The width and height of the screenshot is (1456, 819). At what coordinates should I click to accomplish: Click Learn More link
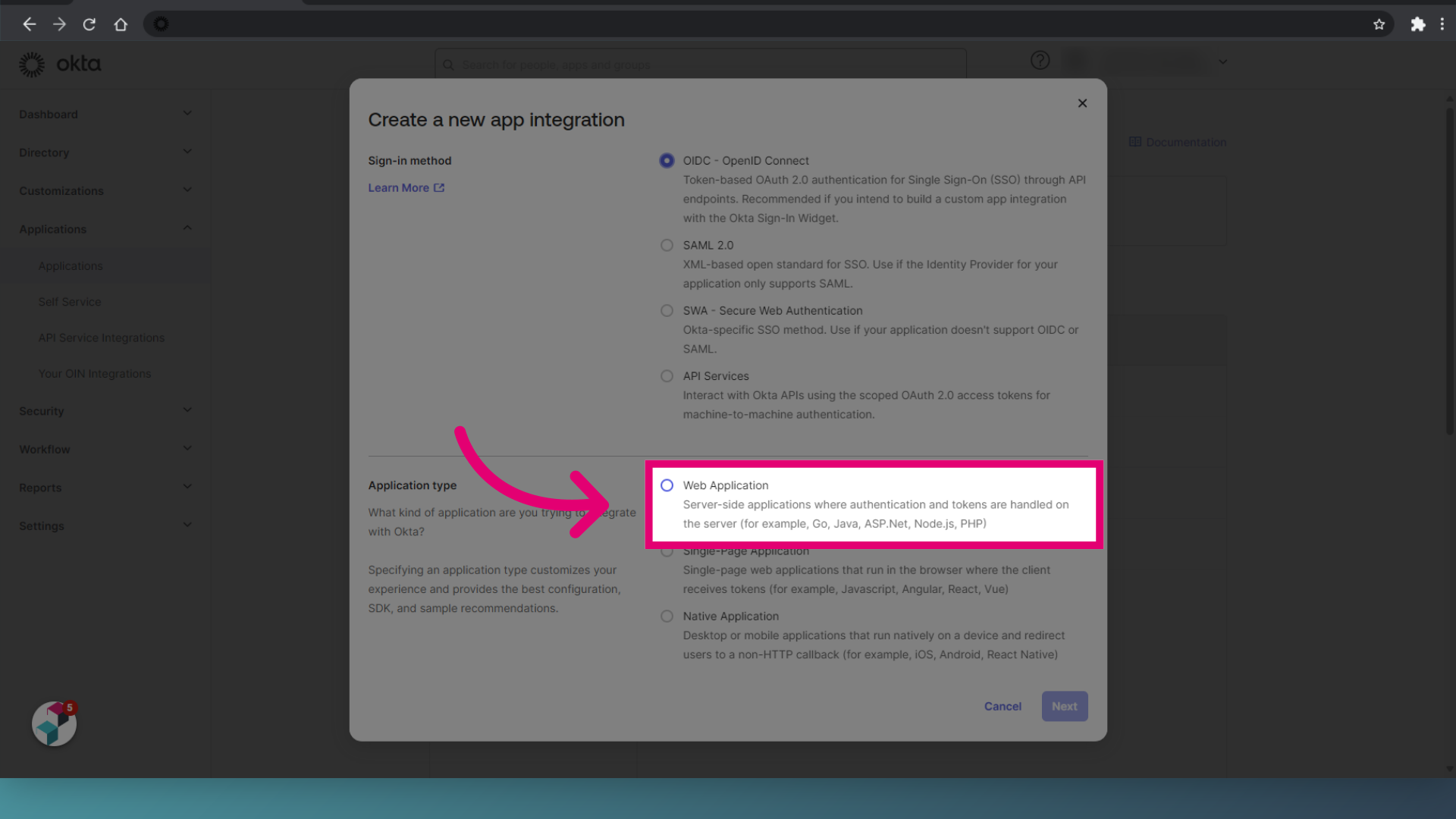398,188
